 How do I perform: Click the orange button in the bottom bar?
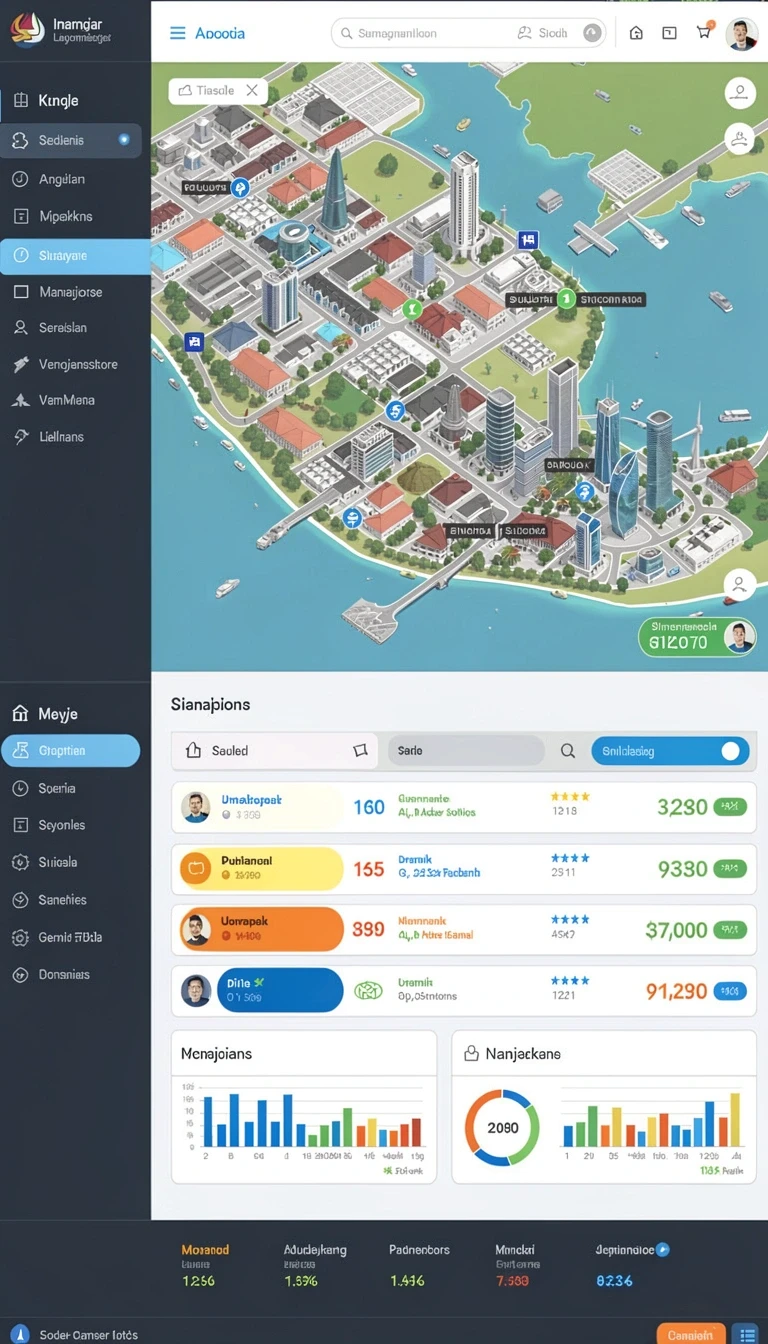coord(691,1333)
